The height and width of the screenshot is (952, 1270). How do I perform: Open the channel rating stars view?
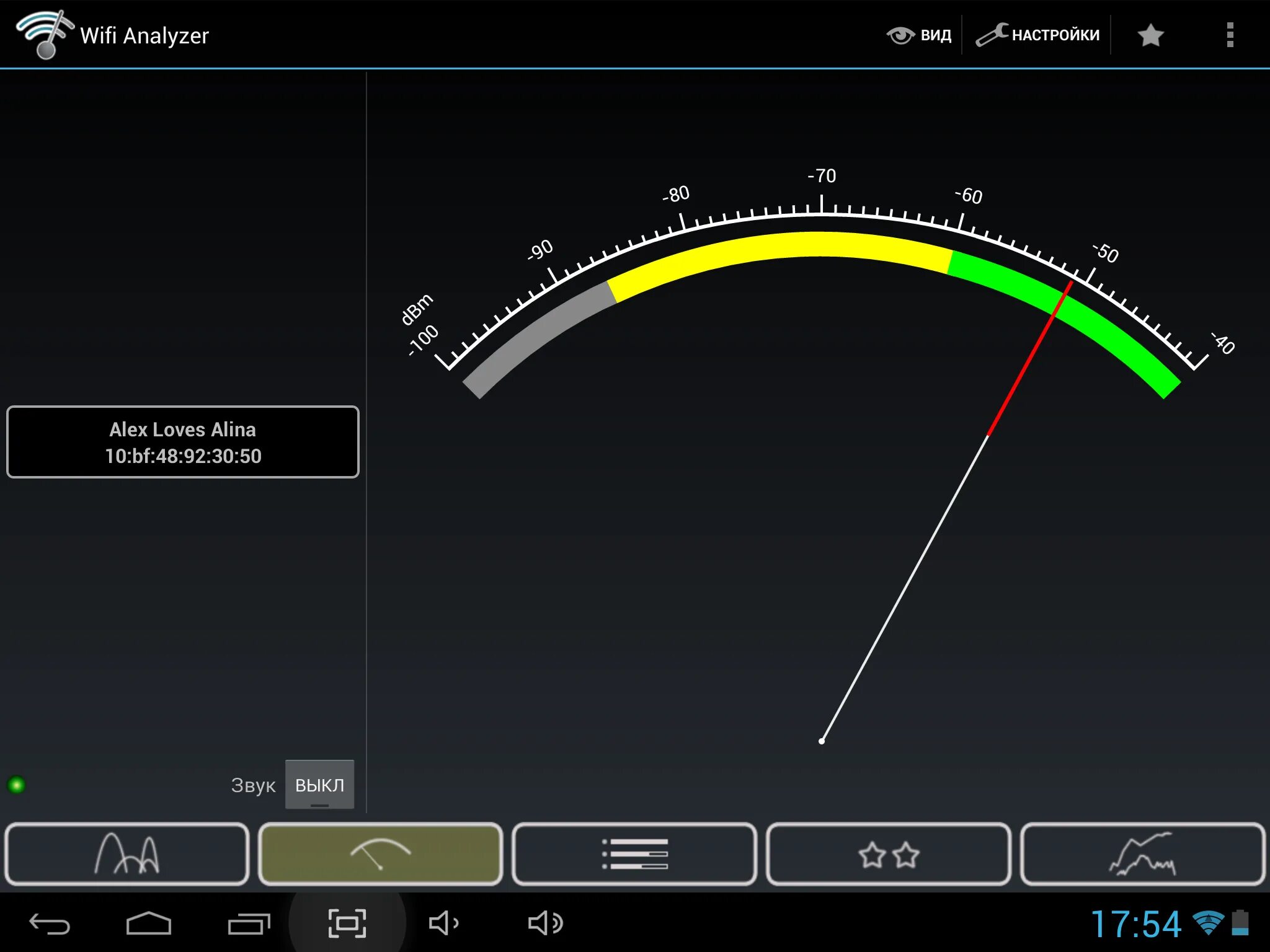(889, 854)
